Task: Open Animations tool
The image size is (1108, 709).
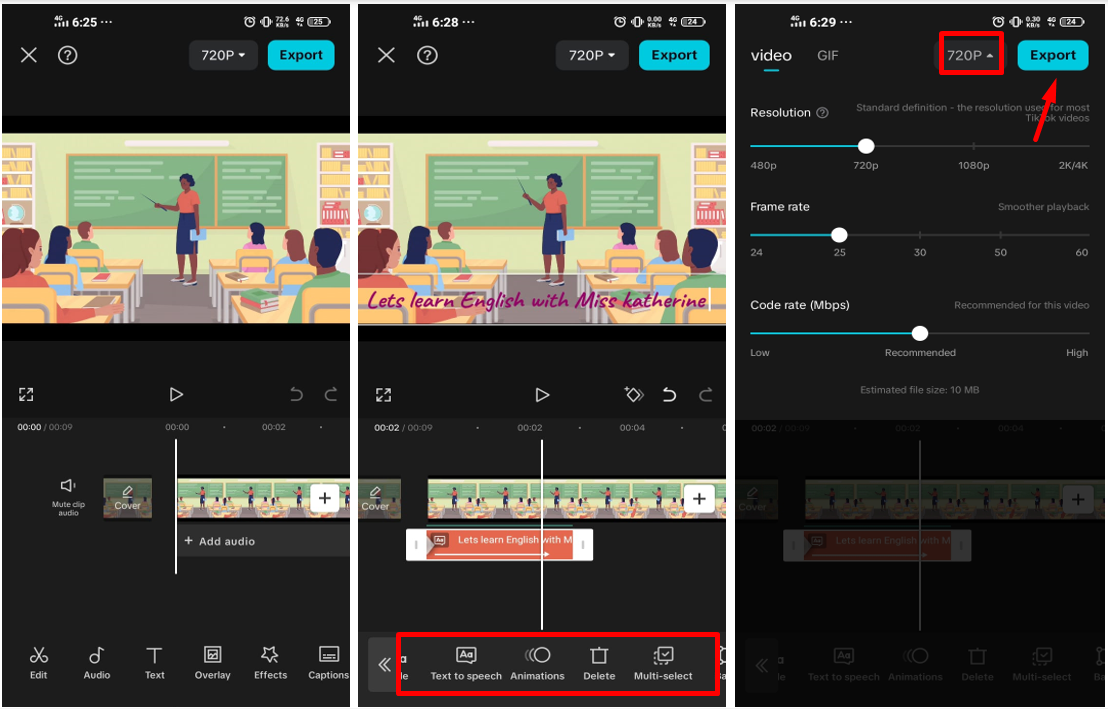Action: pyautogui.click(x=538, y=664)
